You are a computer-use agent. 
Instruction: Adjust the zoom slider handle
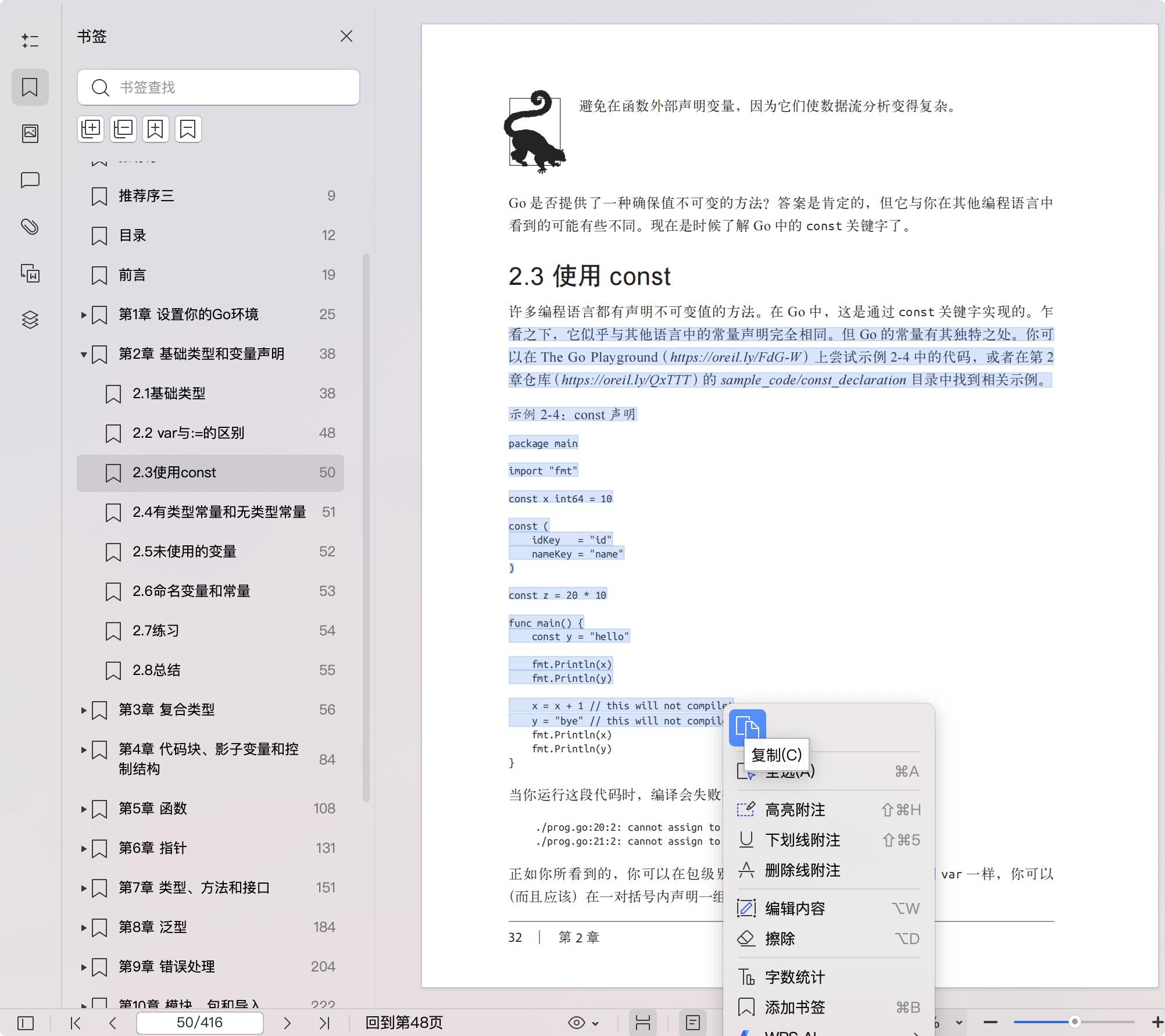point(1074,1021)
